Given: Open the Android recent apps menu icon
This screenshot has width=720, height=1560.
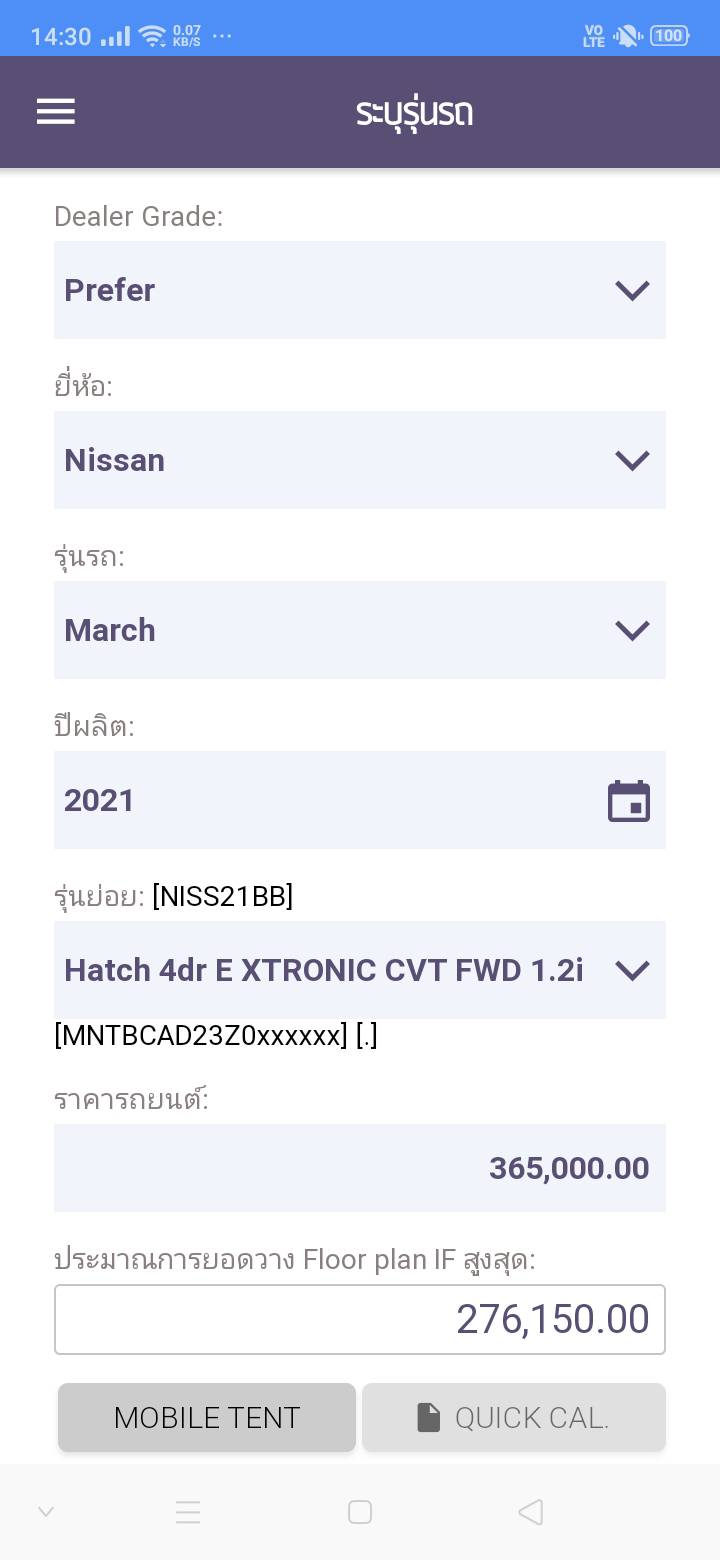Looking at the screenshot, I should point(188,1512).
